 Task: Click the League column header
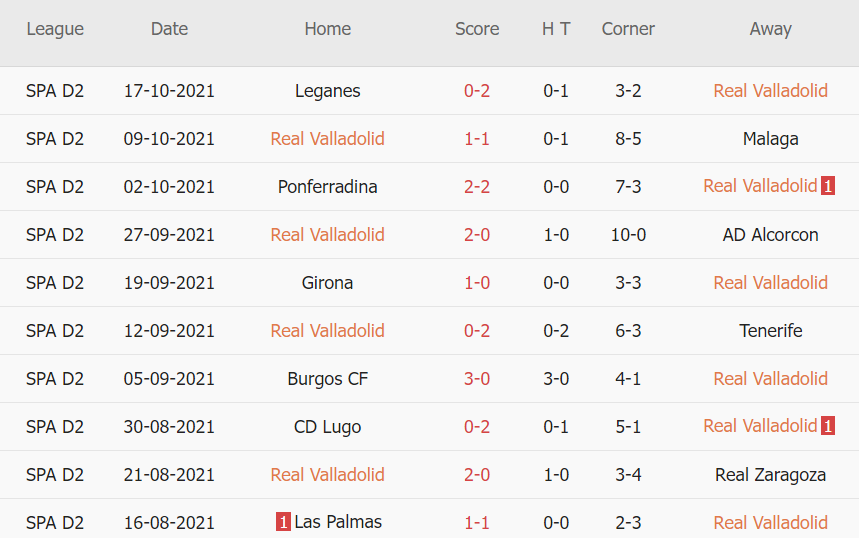pos(55,29)
